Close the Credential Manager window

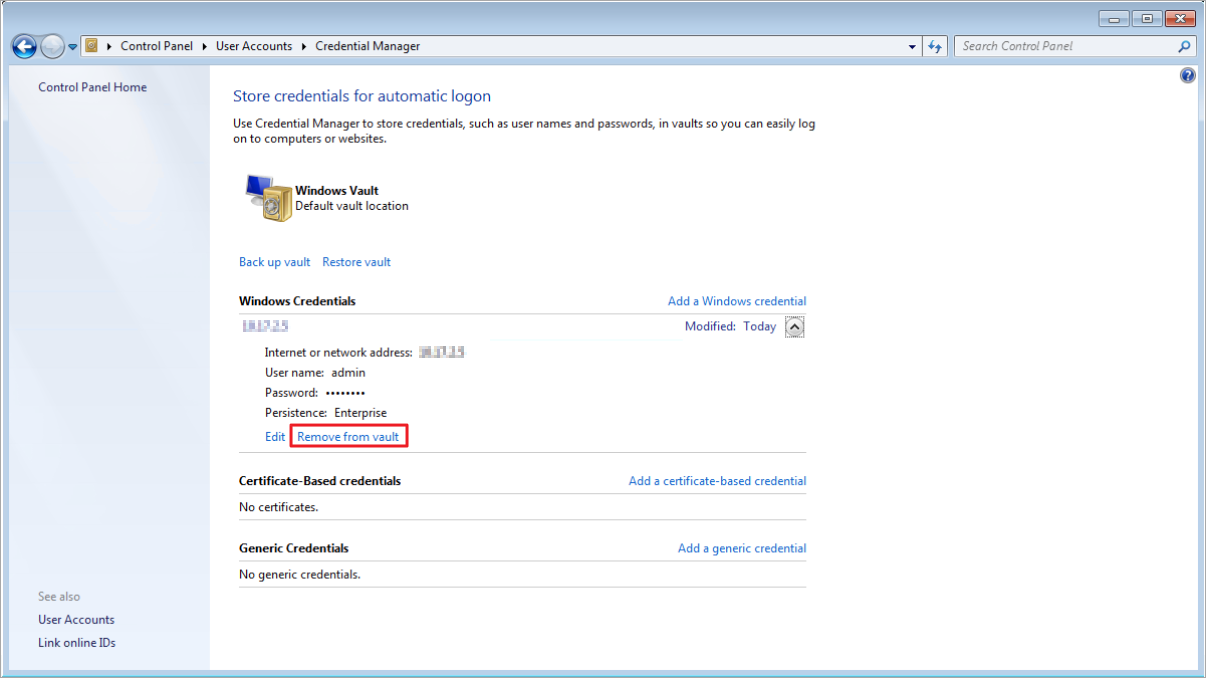(1180, 19)
